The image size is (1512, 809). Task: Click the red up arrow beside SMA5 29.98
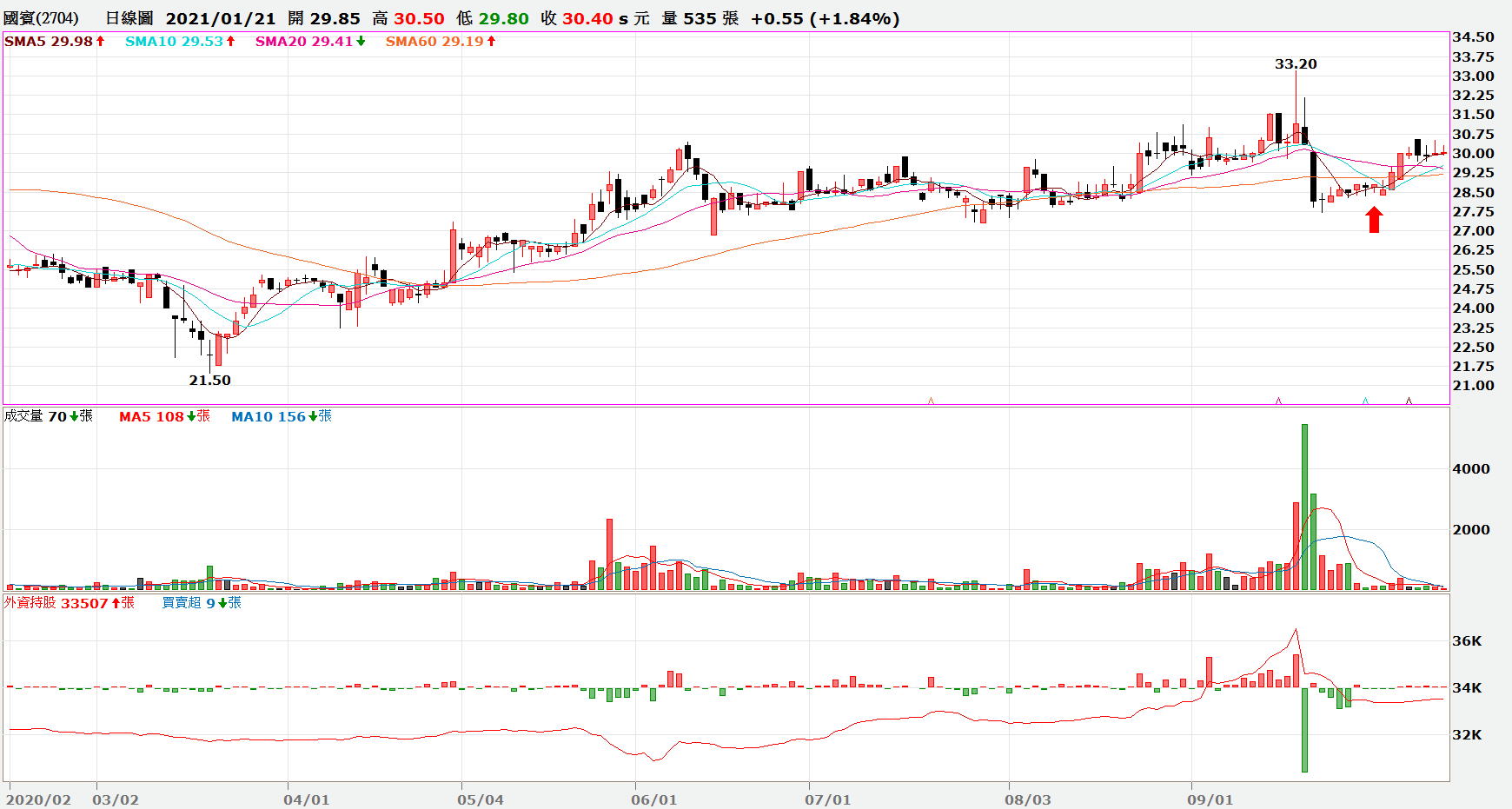[x=100, y=42]
